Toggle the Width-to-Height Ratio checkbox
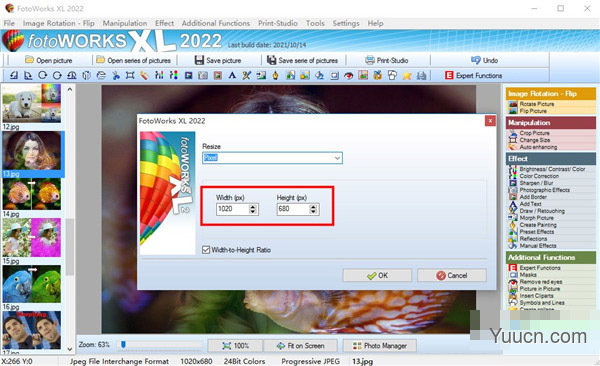 click(x=206, y=250)
